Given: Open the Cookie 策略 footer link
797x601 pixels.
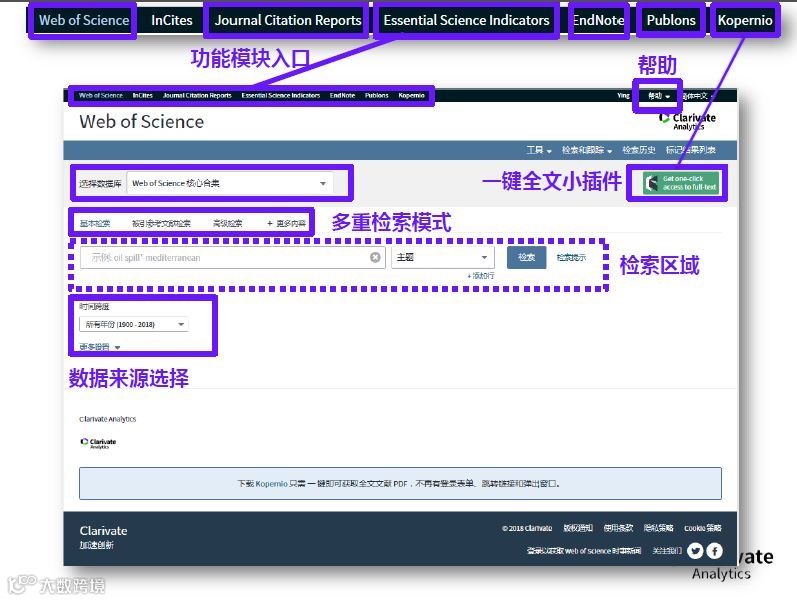Looking at the screenshot, I should pos(702,528).
